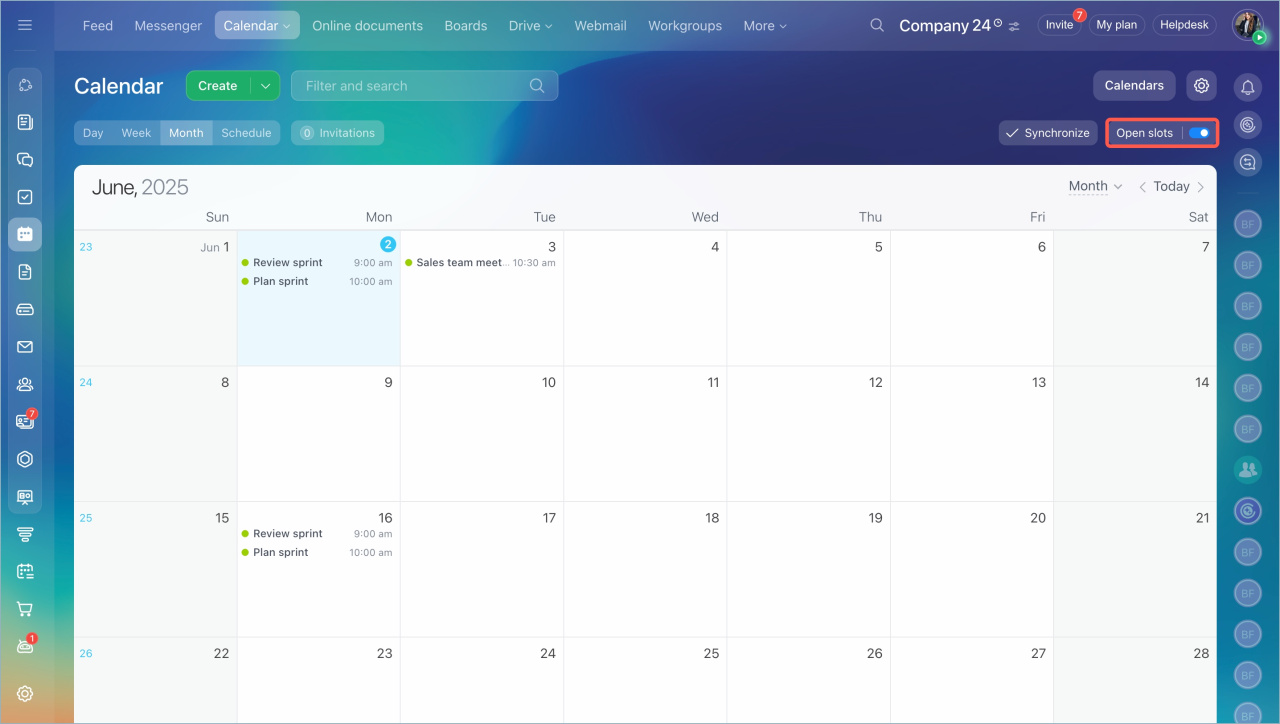Click the clock icon next to Company 24
The image size is (1280, 724).
coord(997,22)
